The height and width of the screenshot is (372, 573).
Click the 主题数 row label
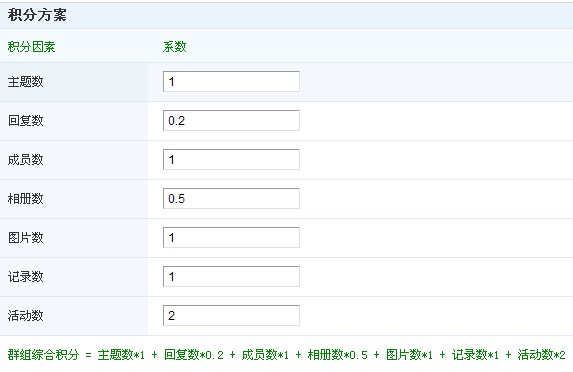(x=26, y=81)
